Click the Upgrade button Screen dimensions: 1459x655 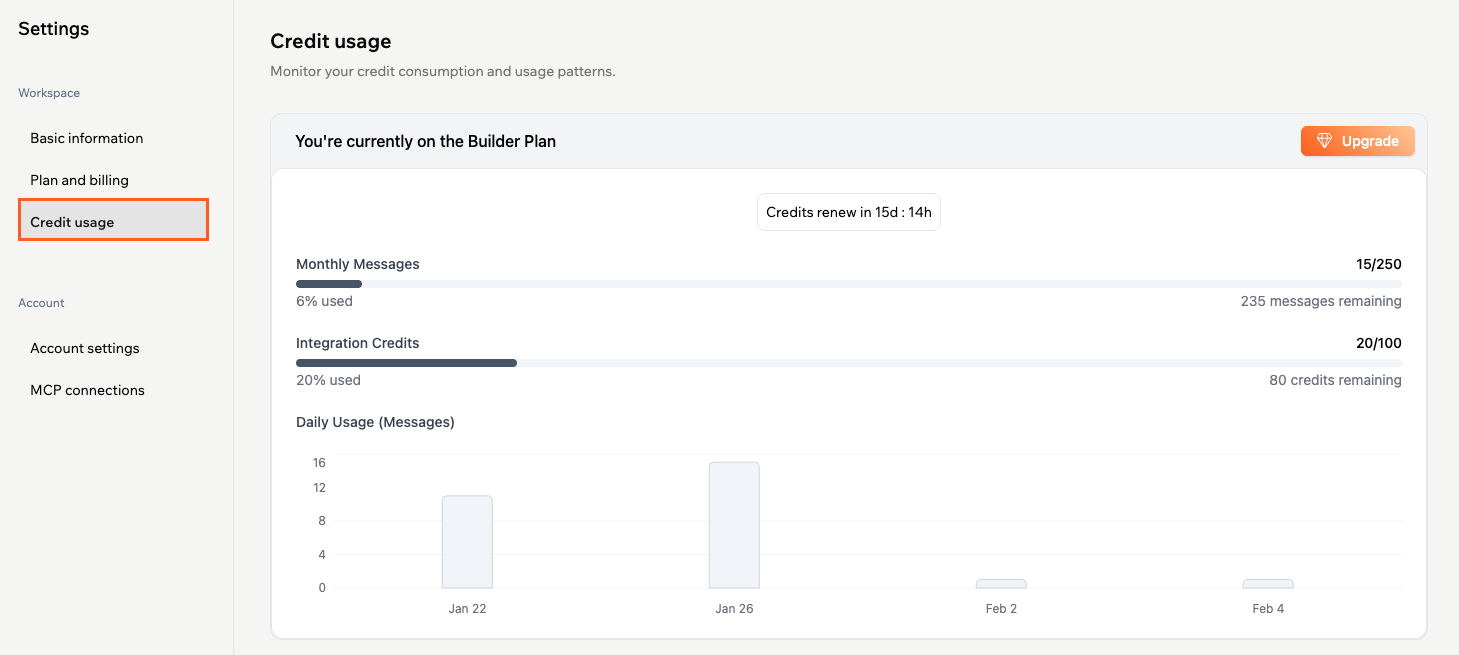click(x=1357, y=140)
